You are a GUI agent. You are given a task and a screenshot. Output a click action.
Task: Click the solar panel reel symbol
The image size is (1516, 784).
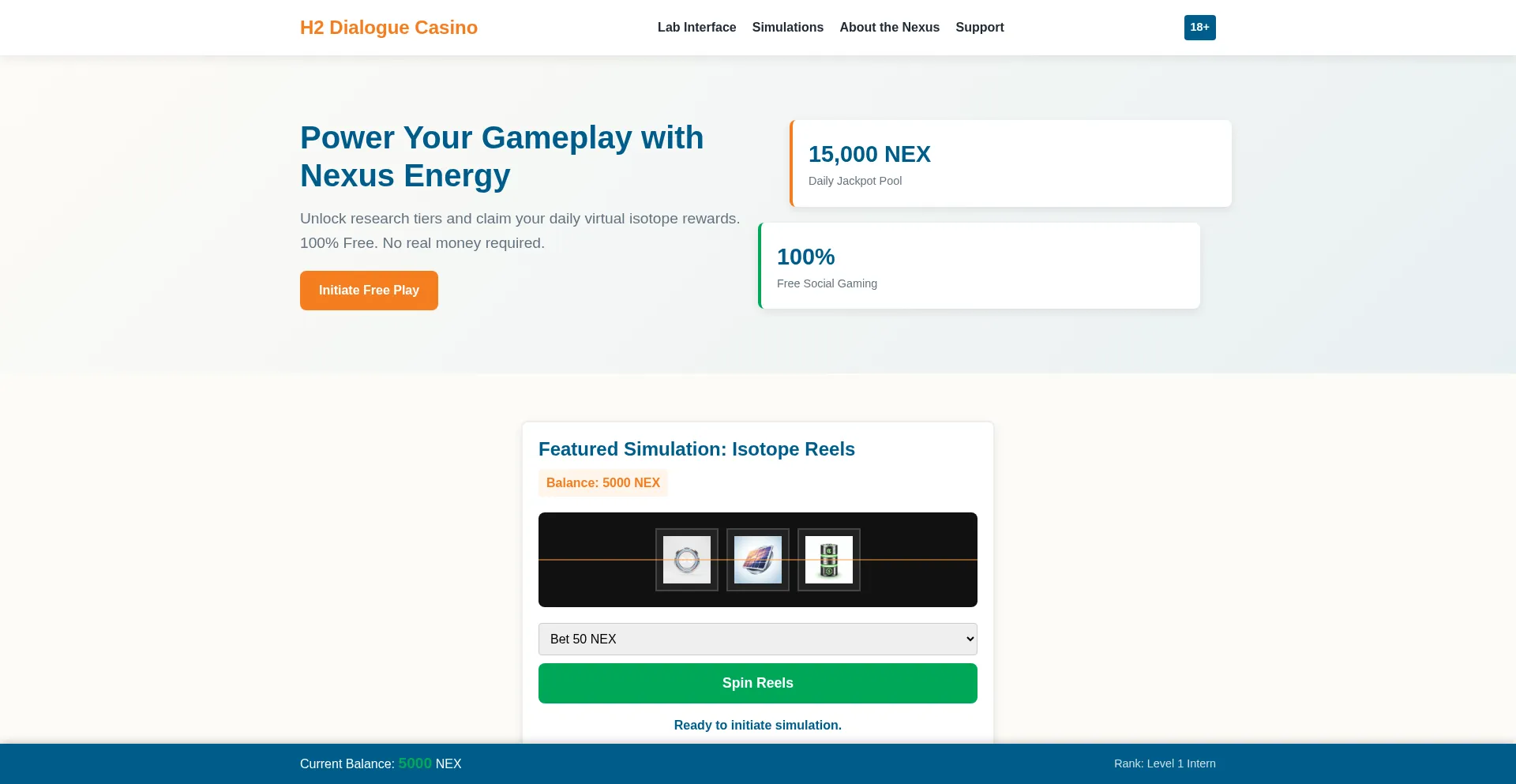758,560
